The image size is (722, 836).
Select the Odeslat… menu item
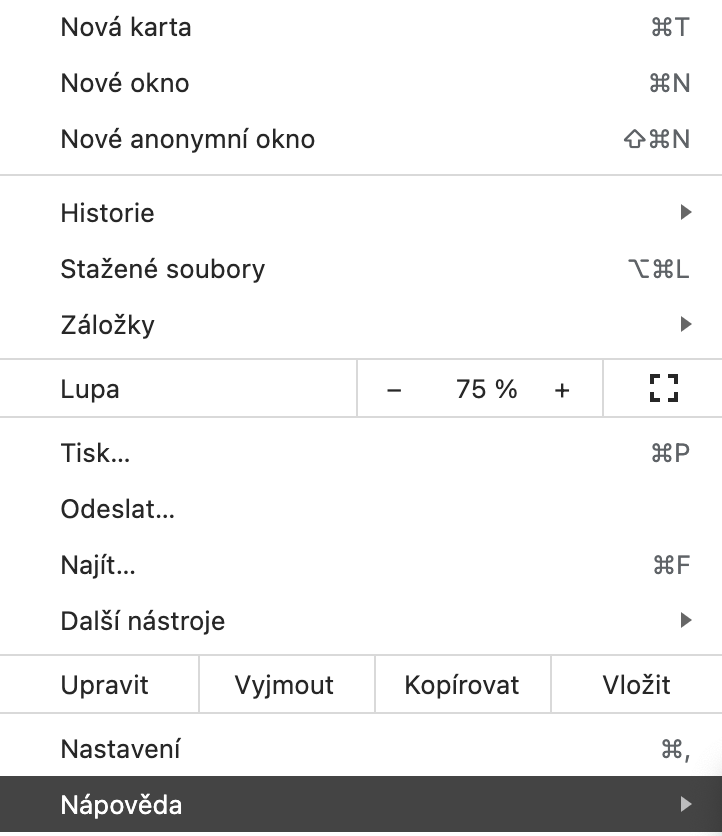click(x=118, y=509)
